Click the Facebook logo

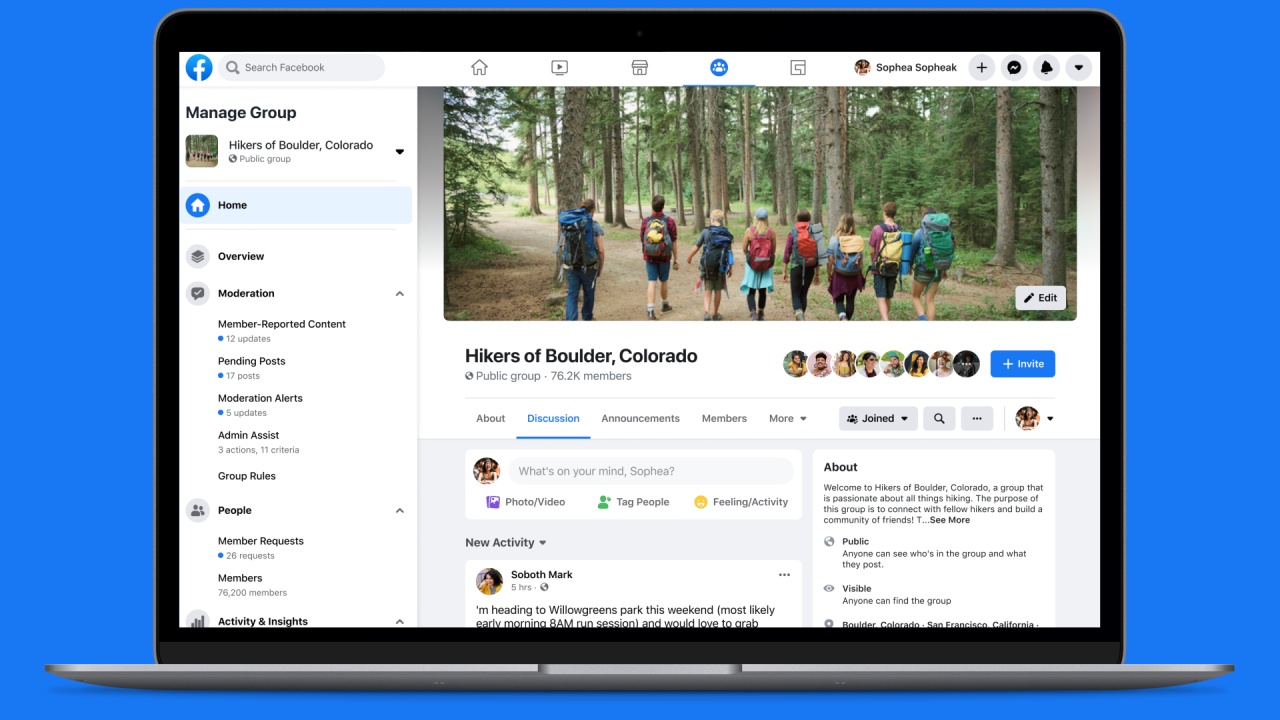point(198,67)
